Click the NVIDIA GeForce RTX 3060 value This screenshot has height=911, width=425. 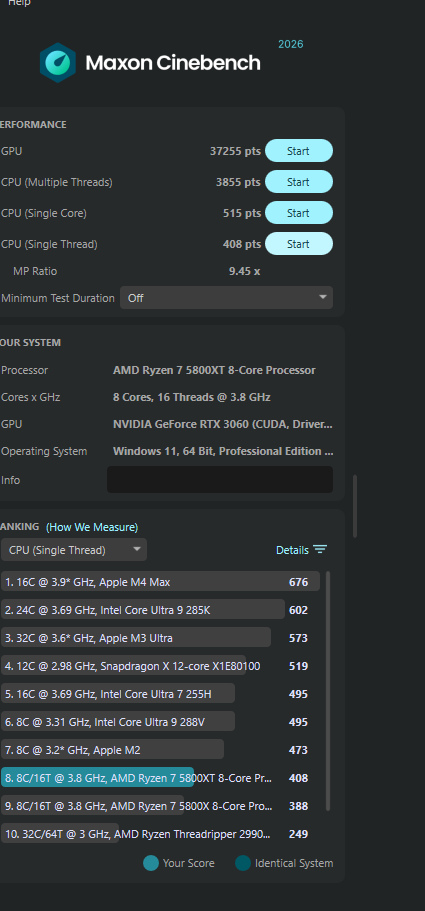coord(223,424)
